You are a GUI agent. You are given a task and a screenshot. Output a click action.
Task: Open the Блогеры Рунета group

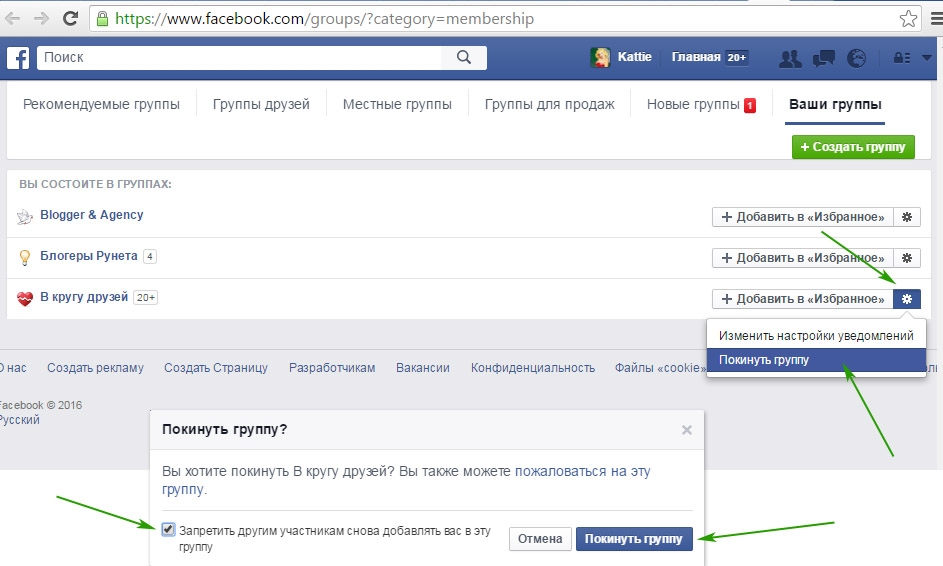(88, 256)
